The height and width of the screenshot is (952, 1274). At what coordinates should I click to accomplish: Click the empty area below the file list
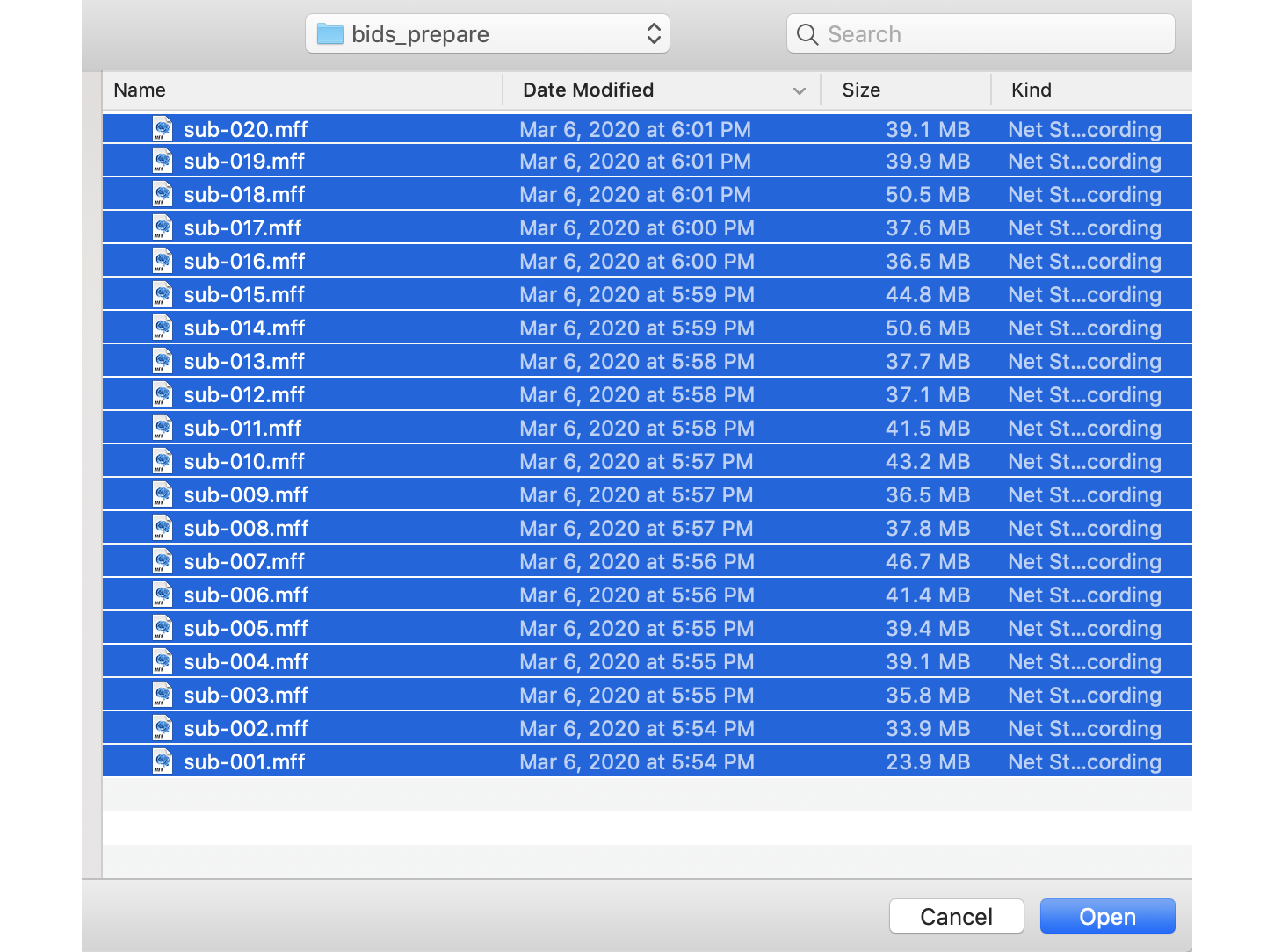pyautogui.click(x=647, y=827)
